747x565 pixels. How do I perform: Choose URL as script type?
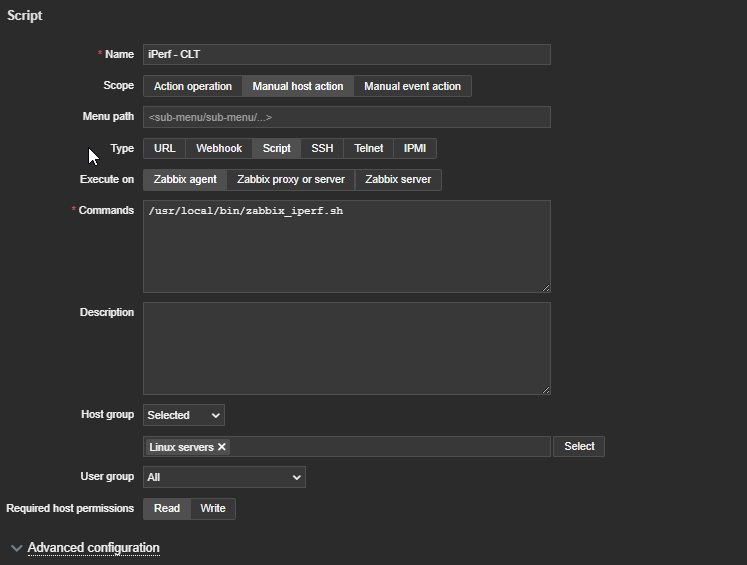(164, 148)
